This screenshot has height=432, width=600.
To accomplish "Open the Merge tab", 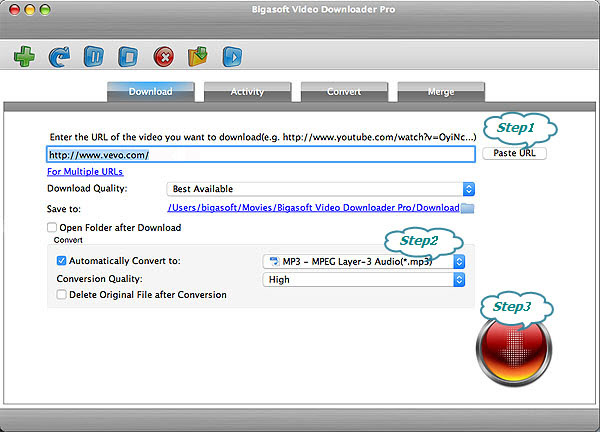I will click(441, 92).
